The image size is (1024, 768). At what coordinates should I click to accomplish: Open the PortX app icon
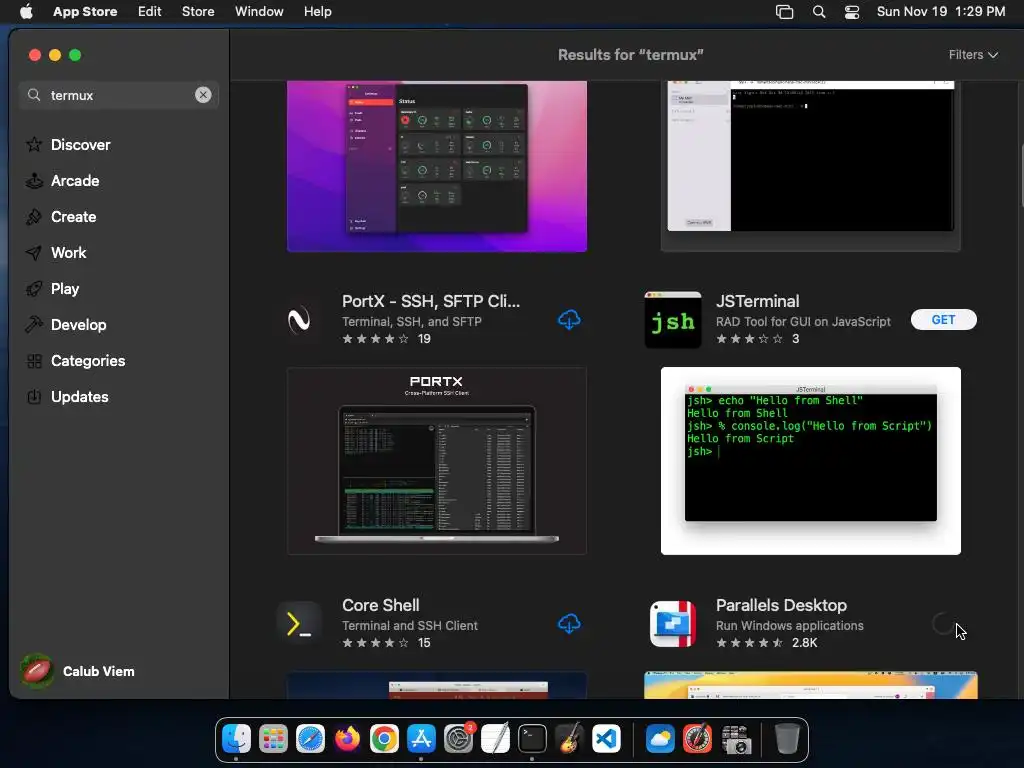click(299, 319)
